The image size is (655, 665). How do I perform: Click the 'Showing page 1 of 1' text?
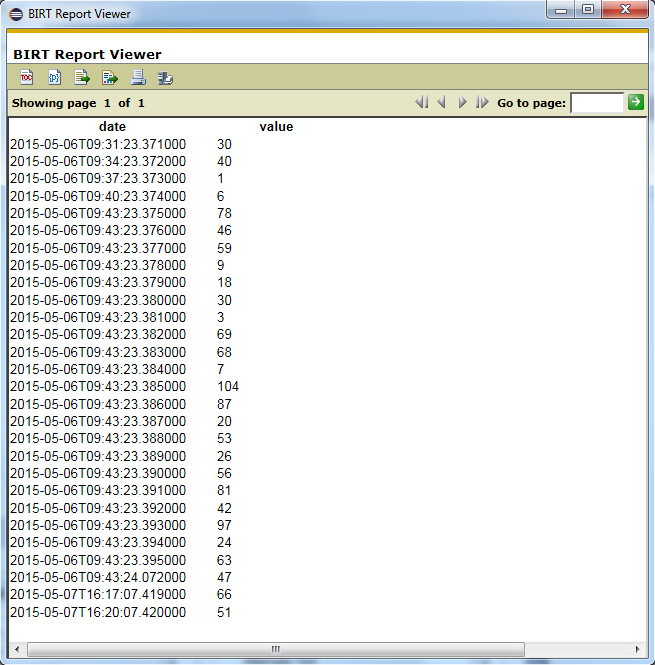[78, 103]
